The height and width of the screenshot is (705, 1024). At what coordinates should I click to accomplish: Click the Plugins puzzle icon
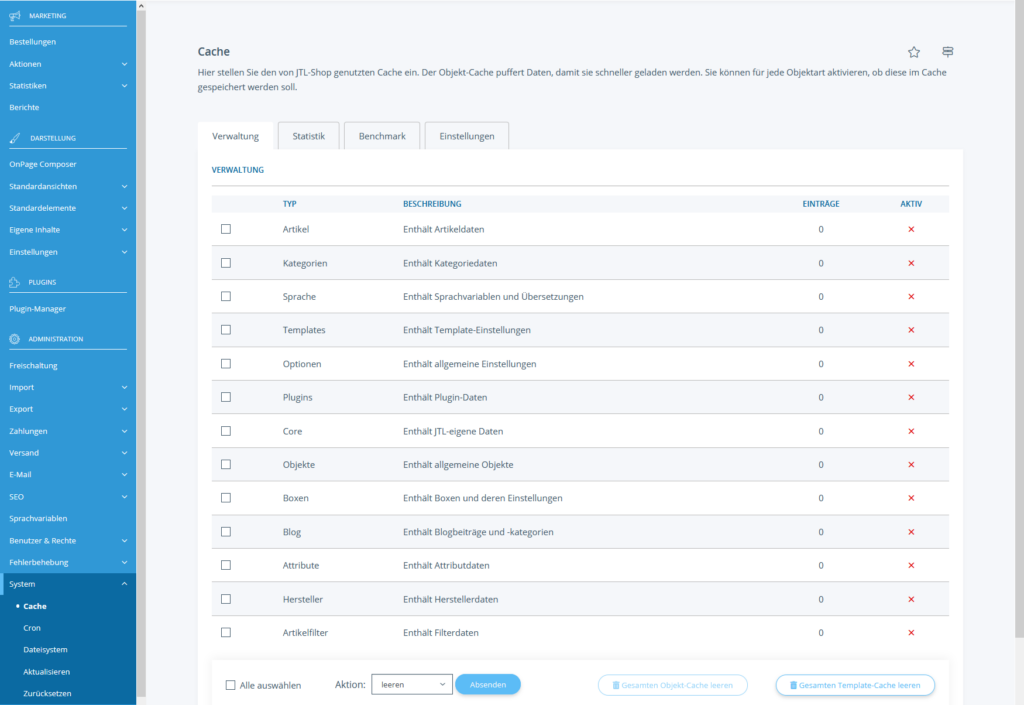pyautogui.click(x=15, y=283)
